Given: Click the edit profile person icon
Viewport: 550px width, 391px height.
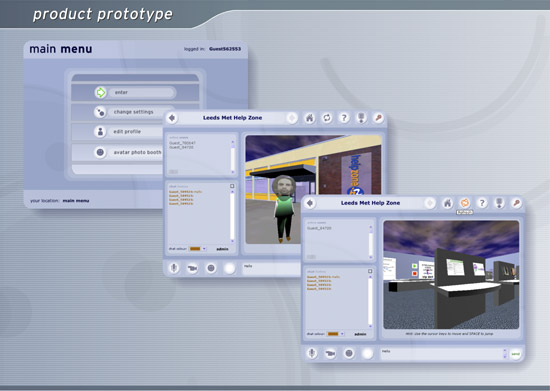Looking at the screenshot, I should (x=100, y=132).
